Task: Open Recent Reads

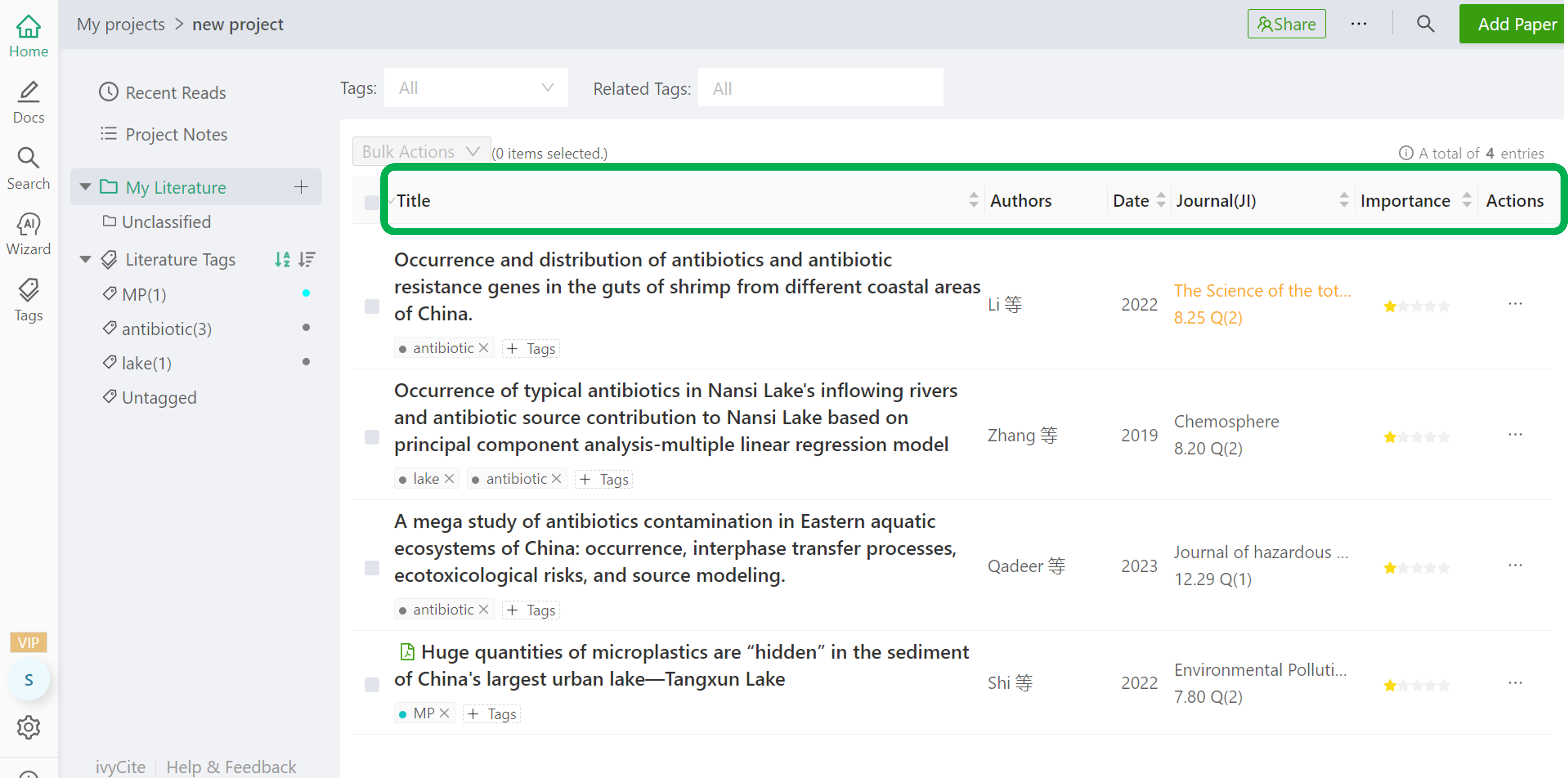Action: [162, 92]
